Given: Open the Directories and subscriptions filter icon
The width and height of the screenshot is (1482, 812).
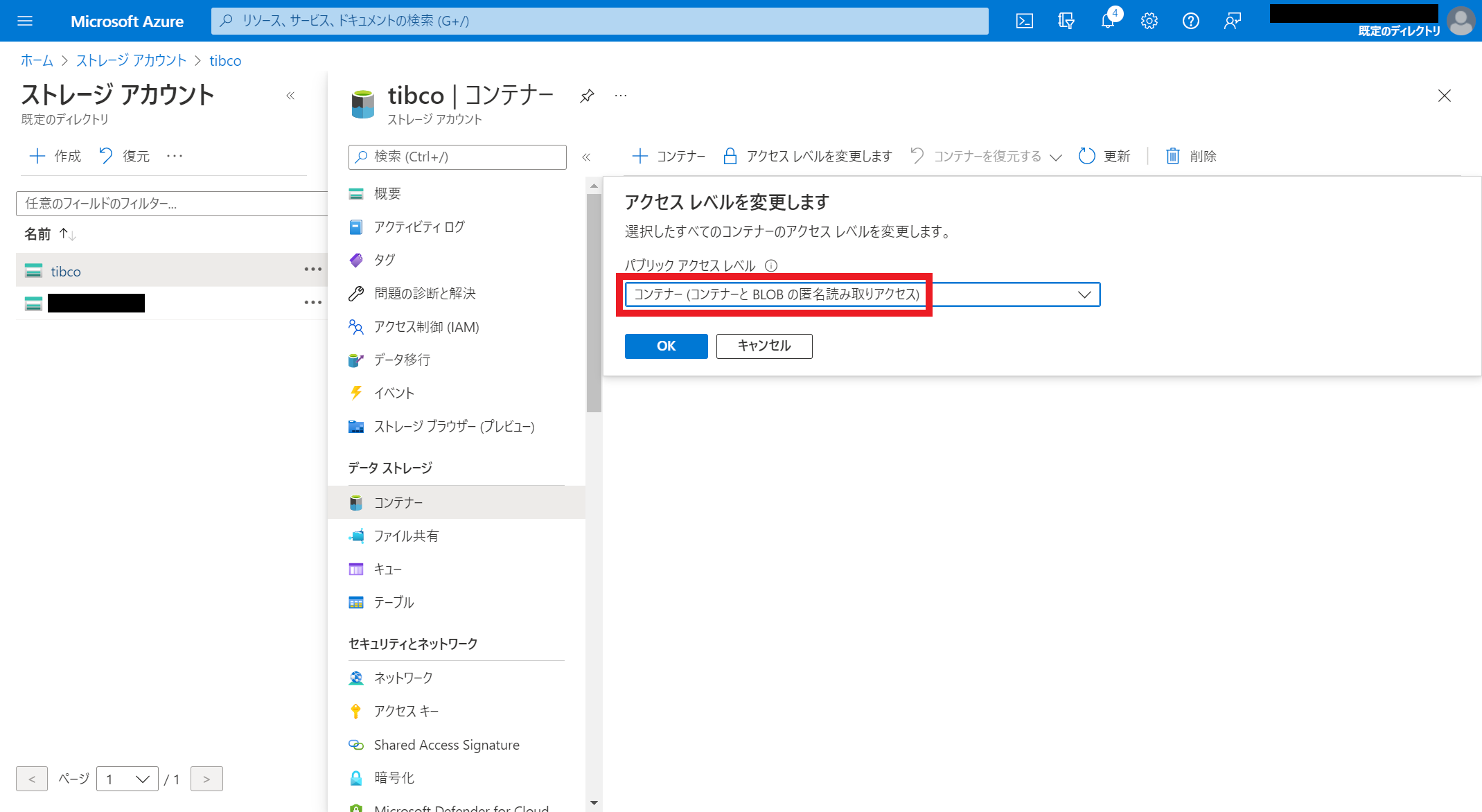Looking at the screenshot, I should 1066,21.
